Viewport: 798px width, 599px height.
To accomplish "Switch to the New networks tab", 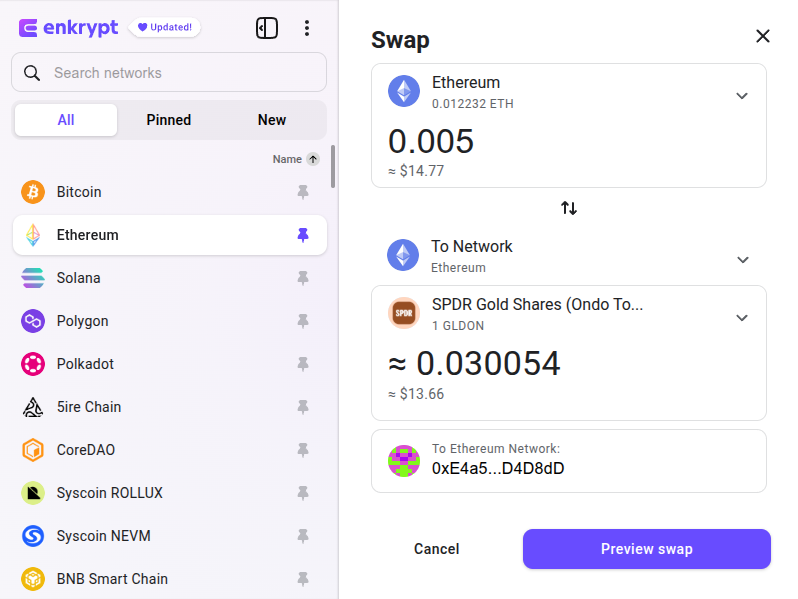I will point(272,120).
